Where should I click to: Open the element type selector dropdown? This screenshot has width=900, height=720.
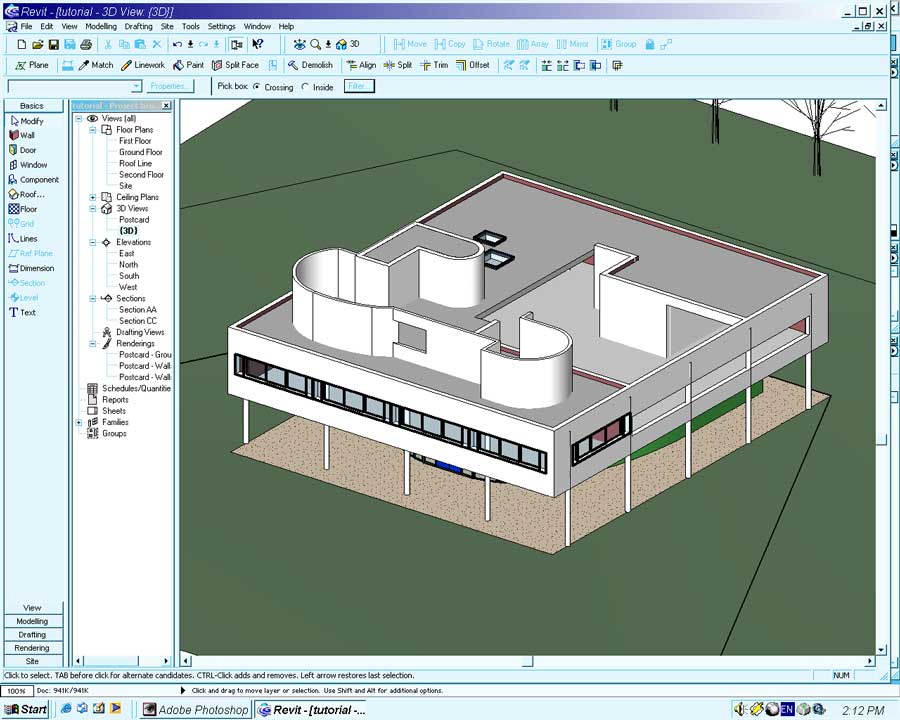136,87
